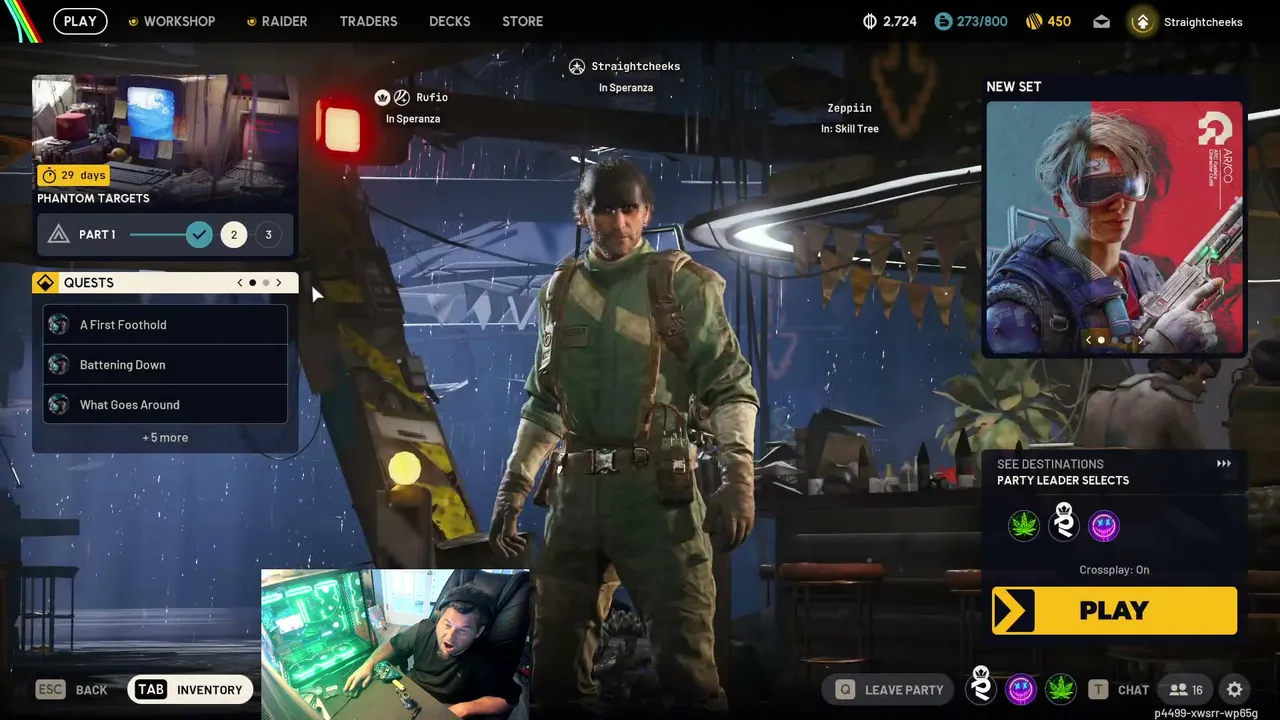Open the RAIDER tab
Image resolution: width=1280 pixels, height=720 pixels.
tap(277, 21)
